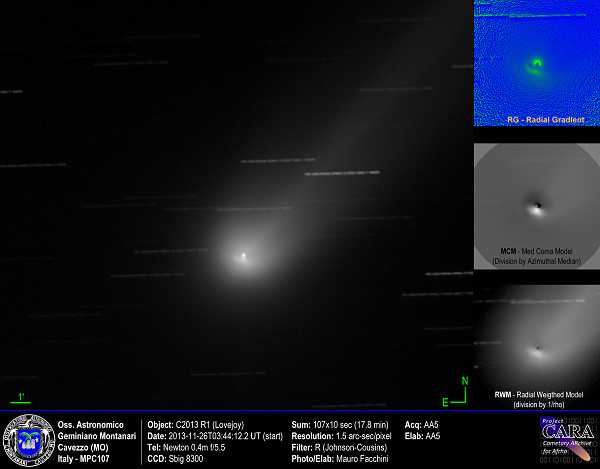Click the 'RWM - Radial Weighted Model' caption
Screen dimensions: 600x469
(539, 394)
